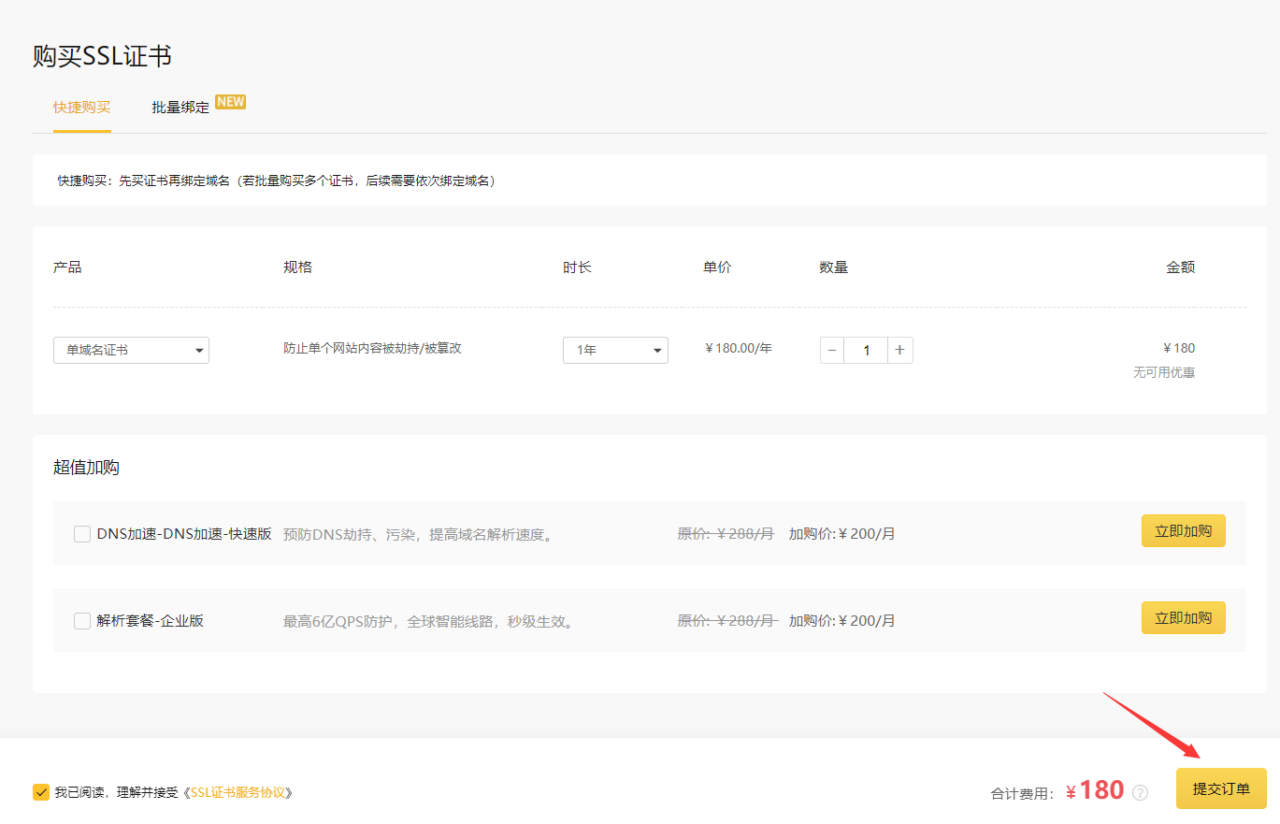
Task: Open the 单域名证书 product dropdown
Action: tap(131, 350)
